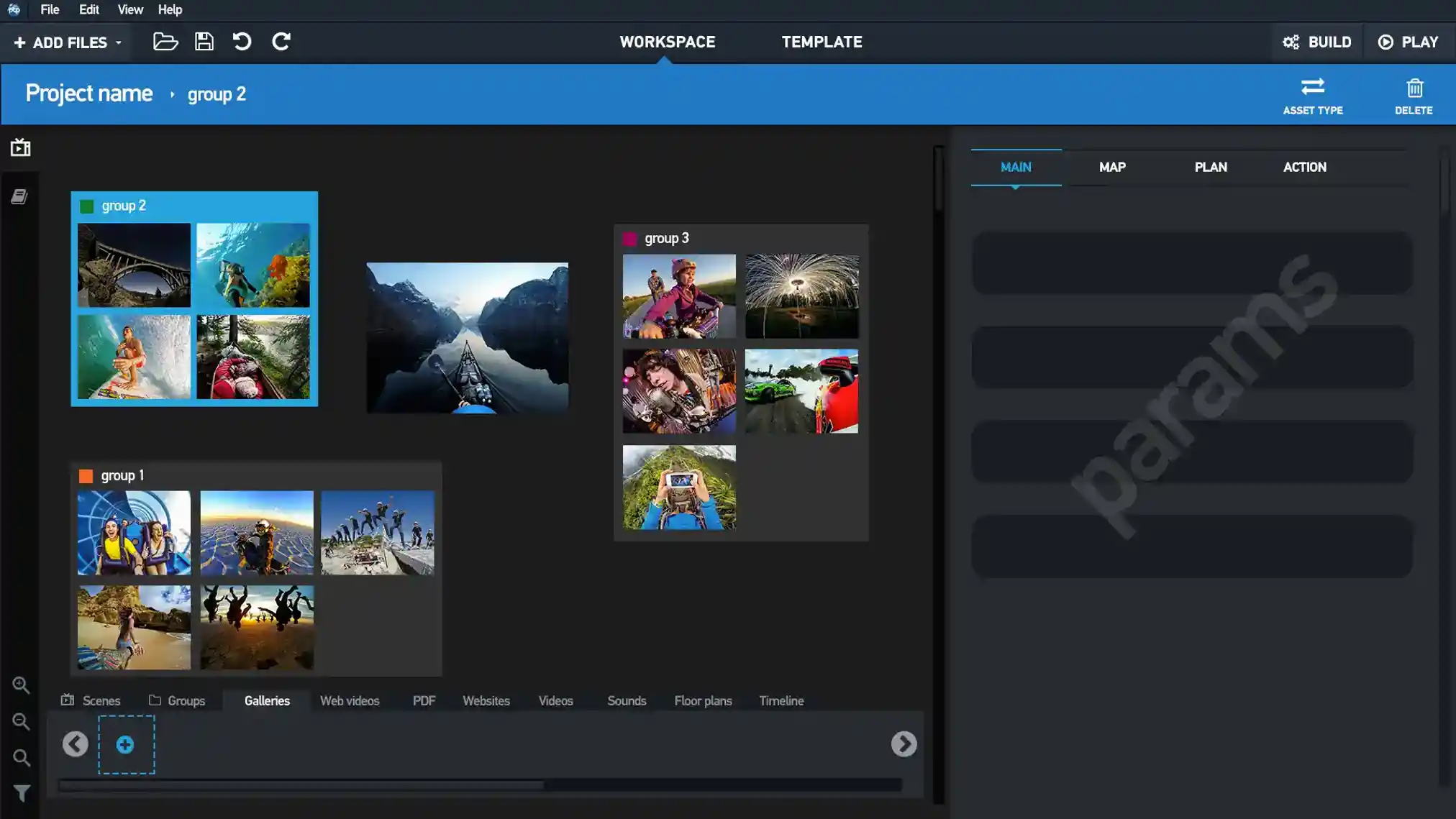Toggle the MAIN panel view
1456x819 pixels.
click(1017, 167)
